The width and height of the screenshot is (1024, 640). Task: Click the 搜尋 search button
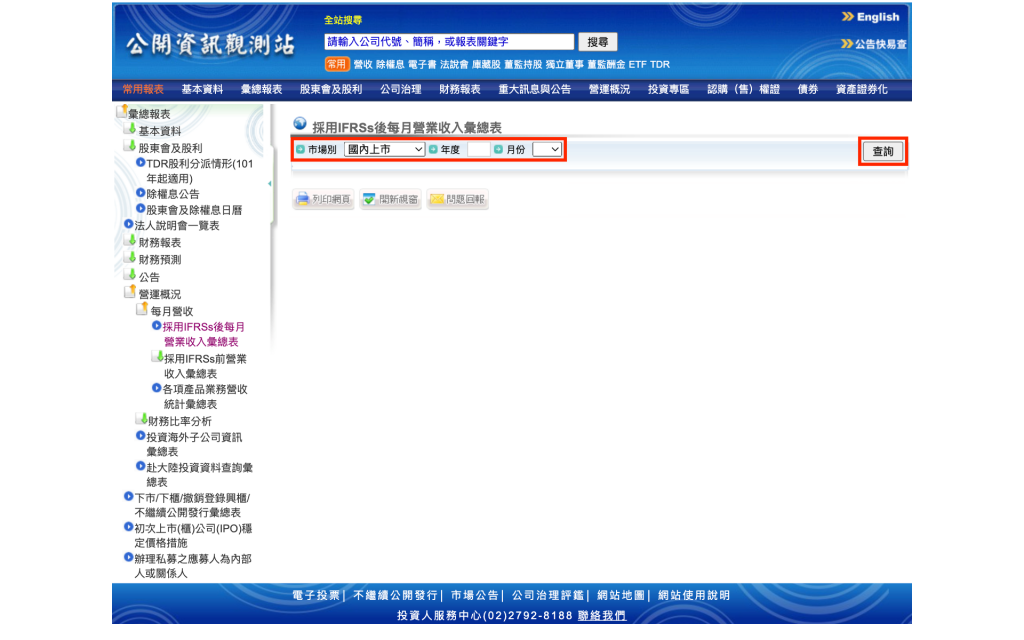click(x=598, y=42)
